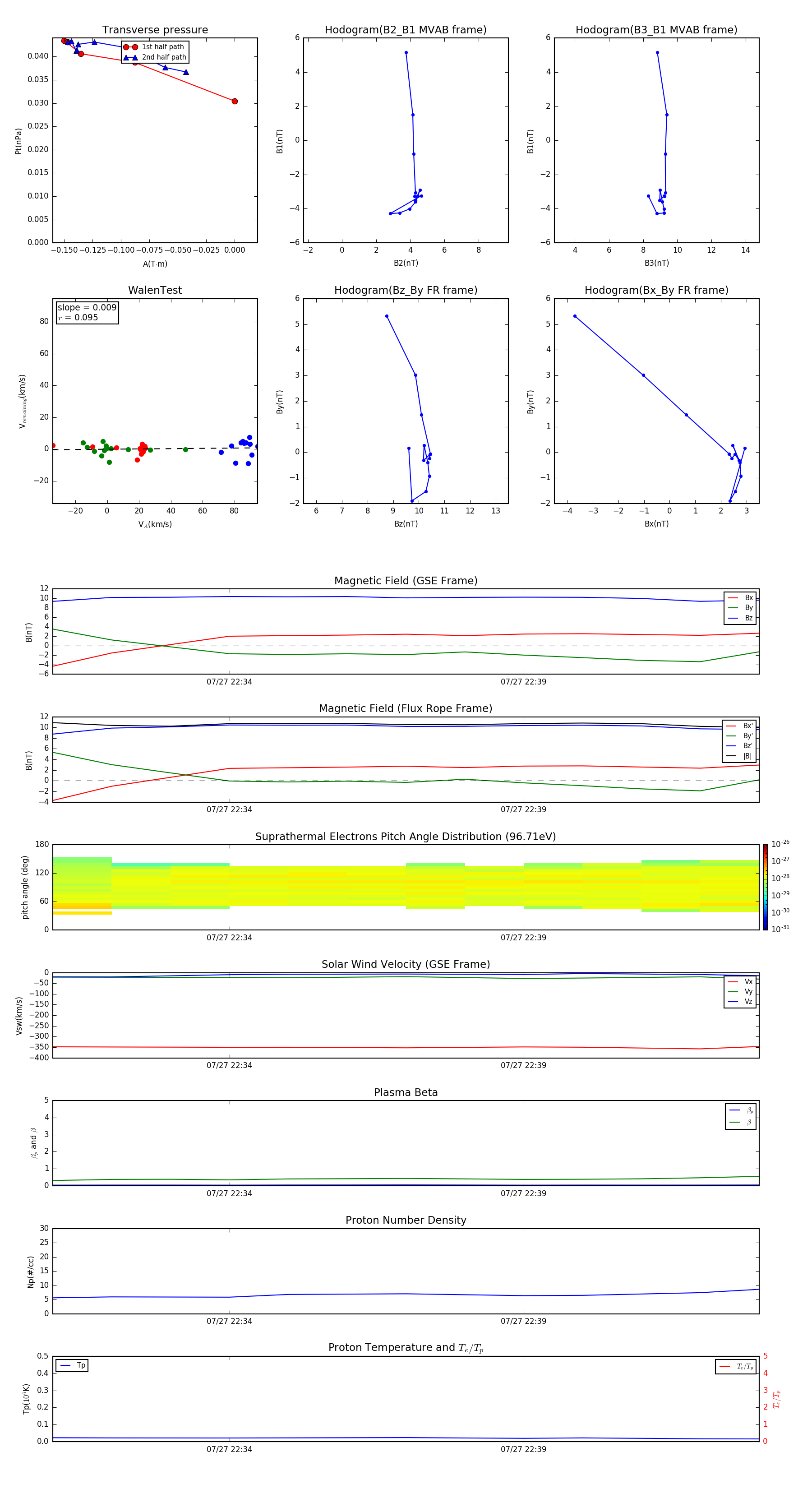Click the "Np(#/cc)" y-axis label
Screen dimensions: 812x1489
click(31, 1272)
